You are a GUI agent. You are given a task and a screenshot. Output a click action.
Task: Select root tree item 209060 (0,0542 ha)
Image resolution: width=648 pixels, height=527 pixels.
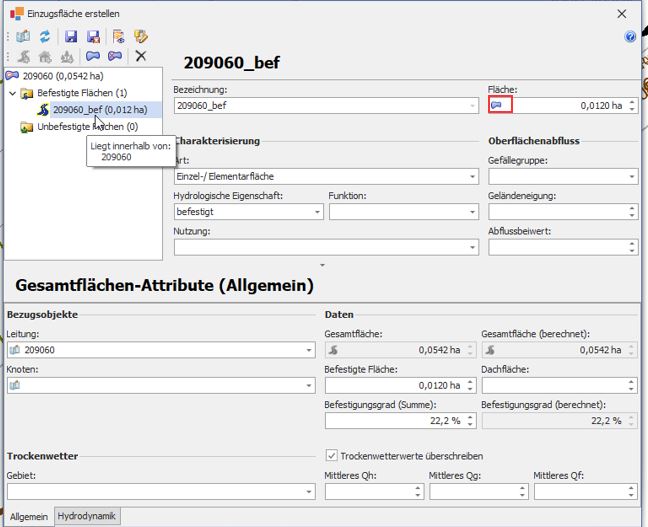pyautogui.click(x=62, y=75)
